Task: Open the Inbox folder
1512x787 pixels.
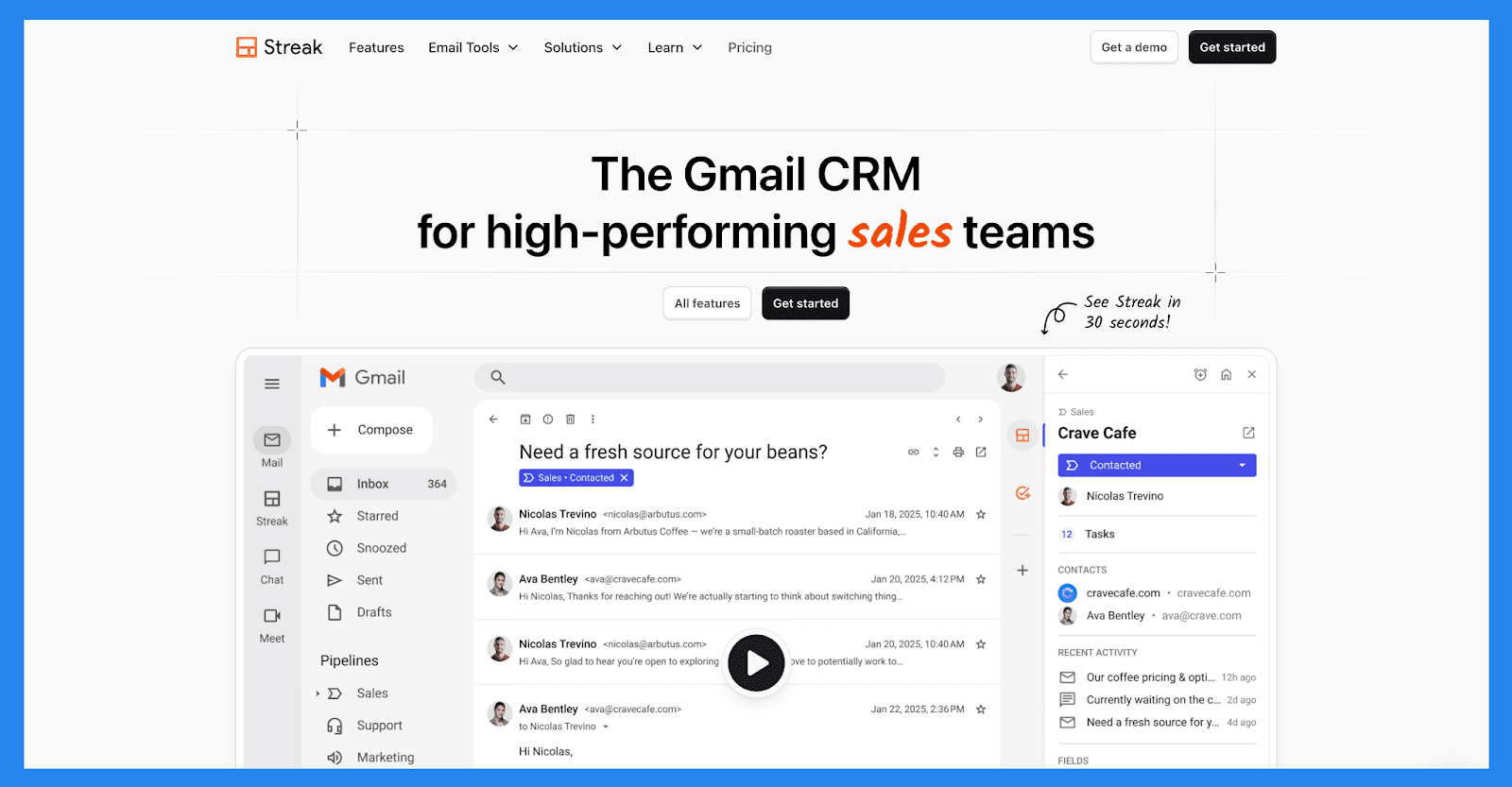Action: point(384,484)
